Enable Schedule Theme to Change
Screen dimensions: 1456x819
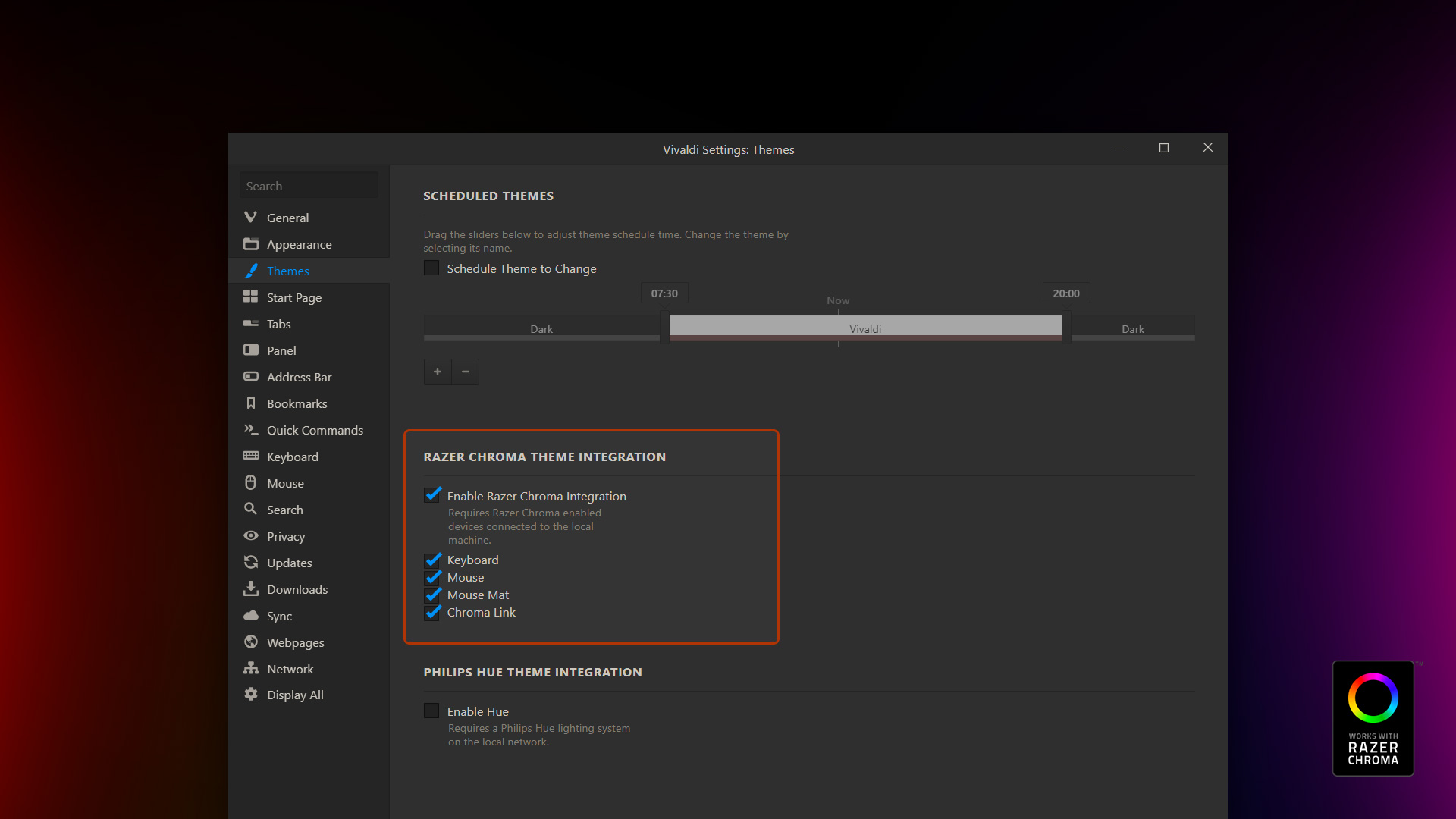tap(432, 268)
